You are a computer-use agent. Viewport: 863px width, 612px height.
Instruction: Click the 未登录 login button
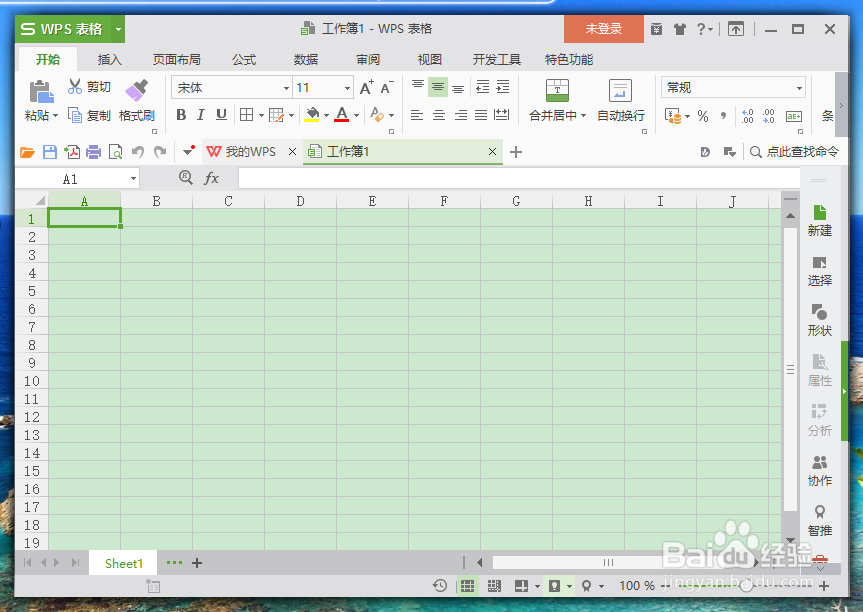click(603, 30)
